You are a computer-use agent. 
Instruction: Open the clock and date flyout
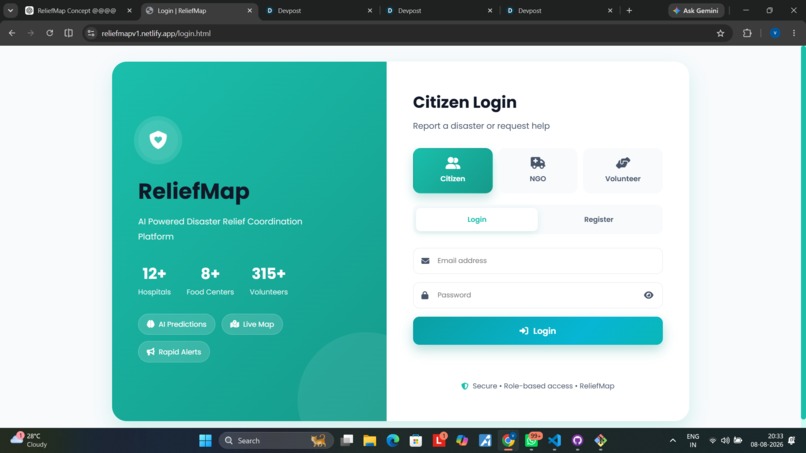(766, 441)
